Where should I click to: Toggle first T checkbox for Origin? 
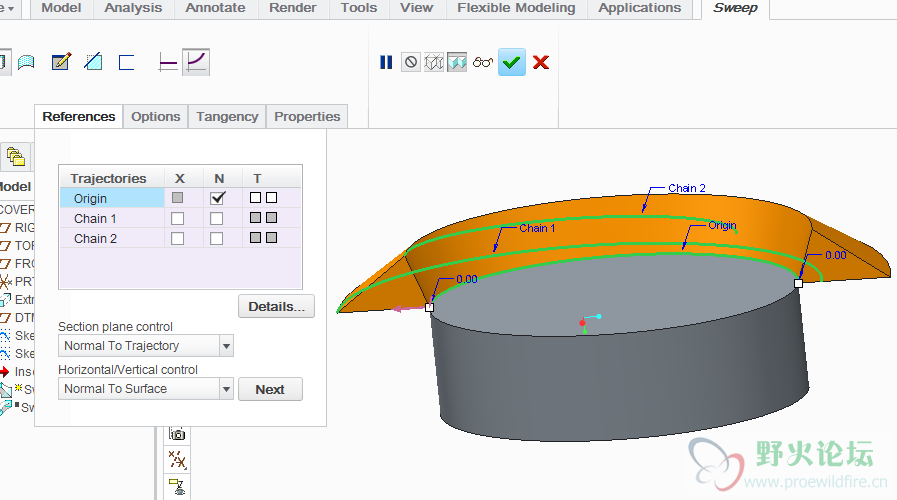(x=255, y=197)
